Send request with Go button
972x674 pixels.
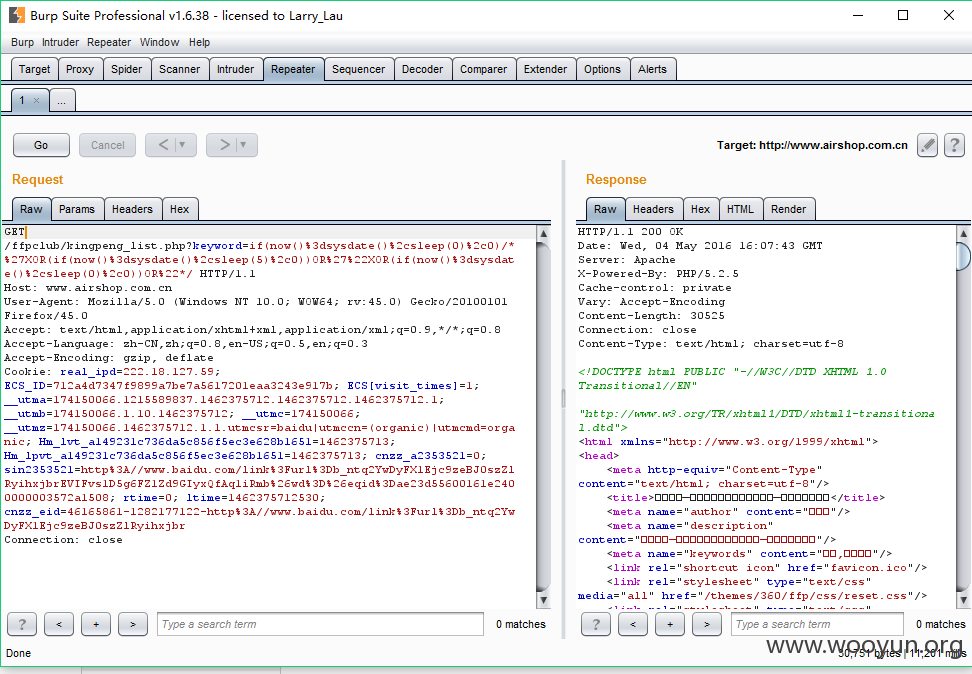pyautogui.click(x=41, y=145)
